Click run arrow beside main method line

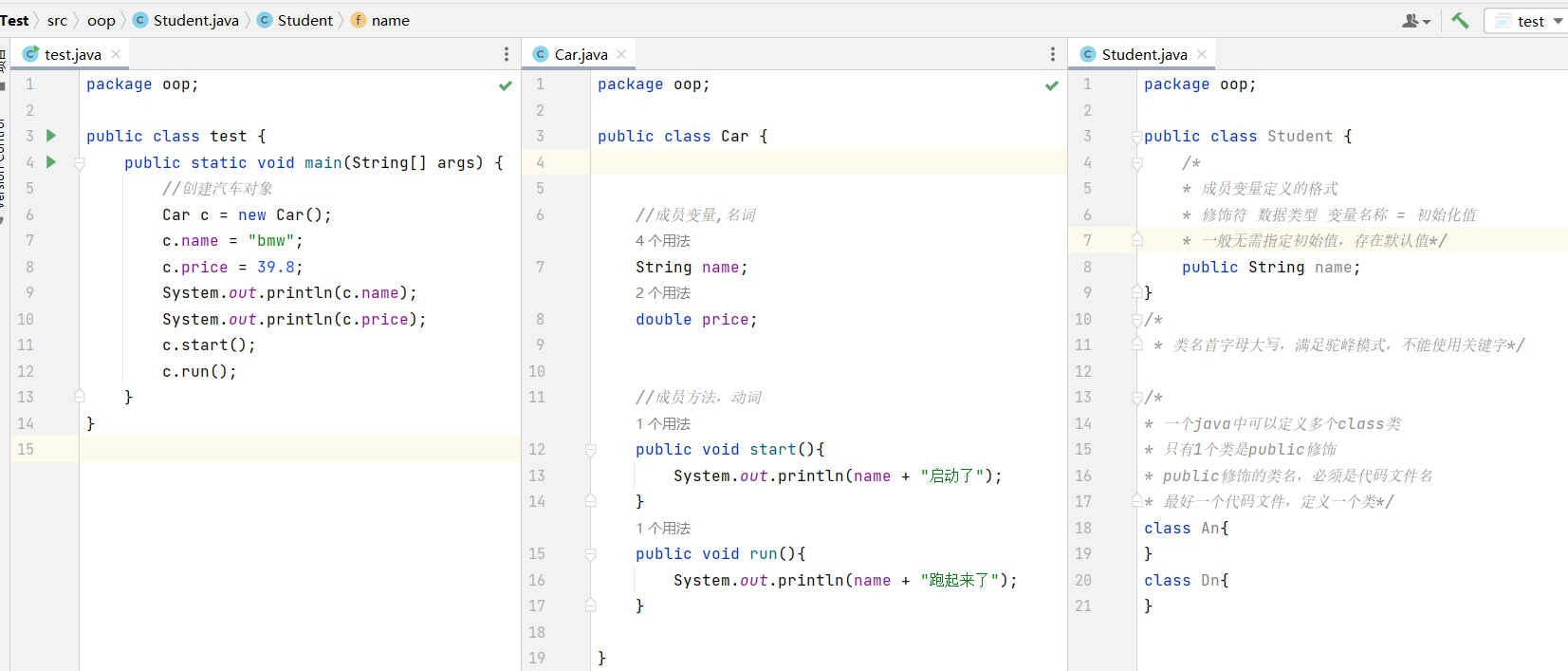click(x=51, y=162)
